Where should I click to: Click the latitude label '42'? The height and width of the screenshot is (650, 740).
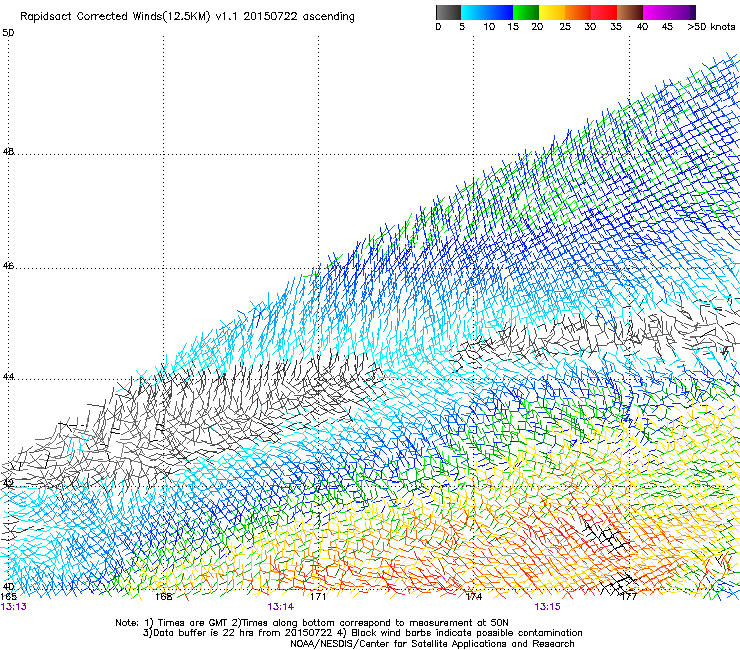pos(8,483)
